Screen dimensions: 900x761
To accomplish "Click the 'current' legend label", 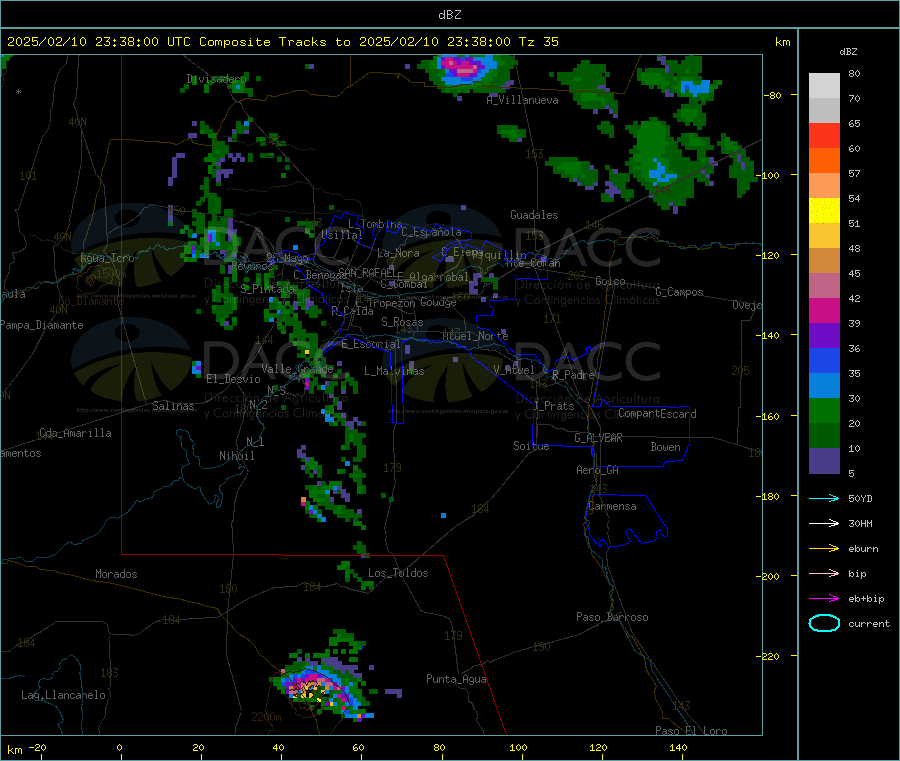I will (x=869, y=623).
